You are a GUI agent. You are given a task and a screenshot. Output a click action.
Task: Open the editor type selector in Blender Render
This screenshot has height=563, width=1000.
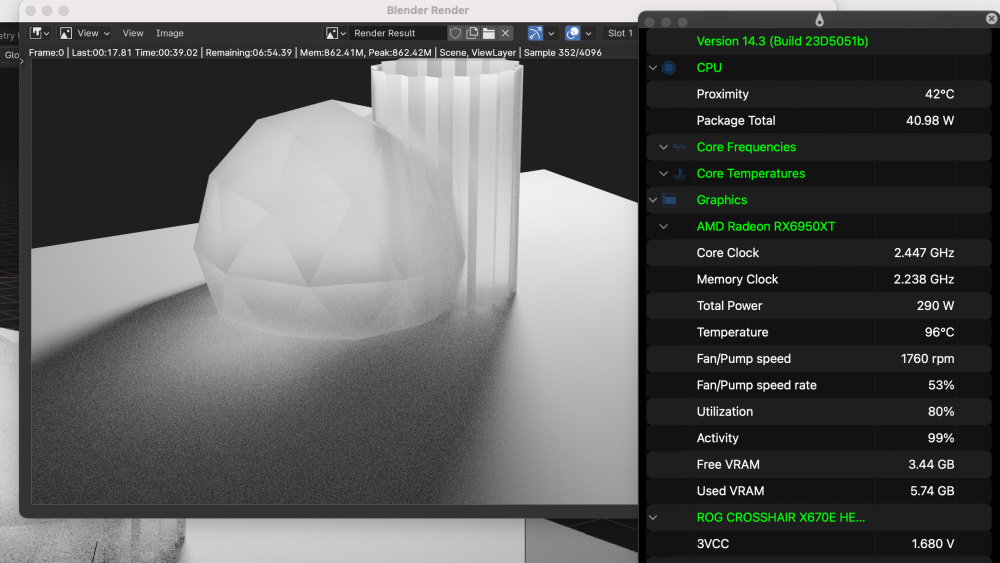point(40,33)
